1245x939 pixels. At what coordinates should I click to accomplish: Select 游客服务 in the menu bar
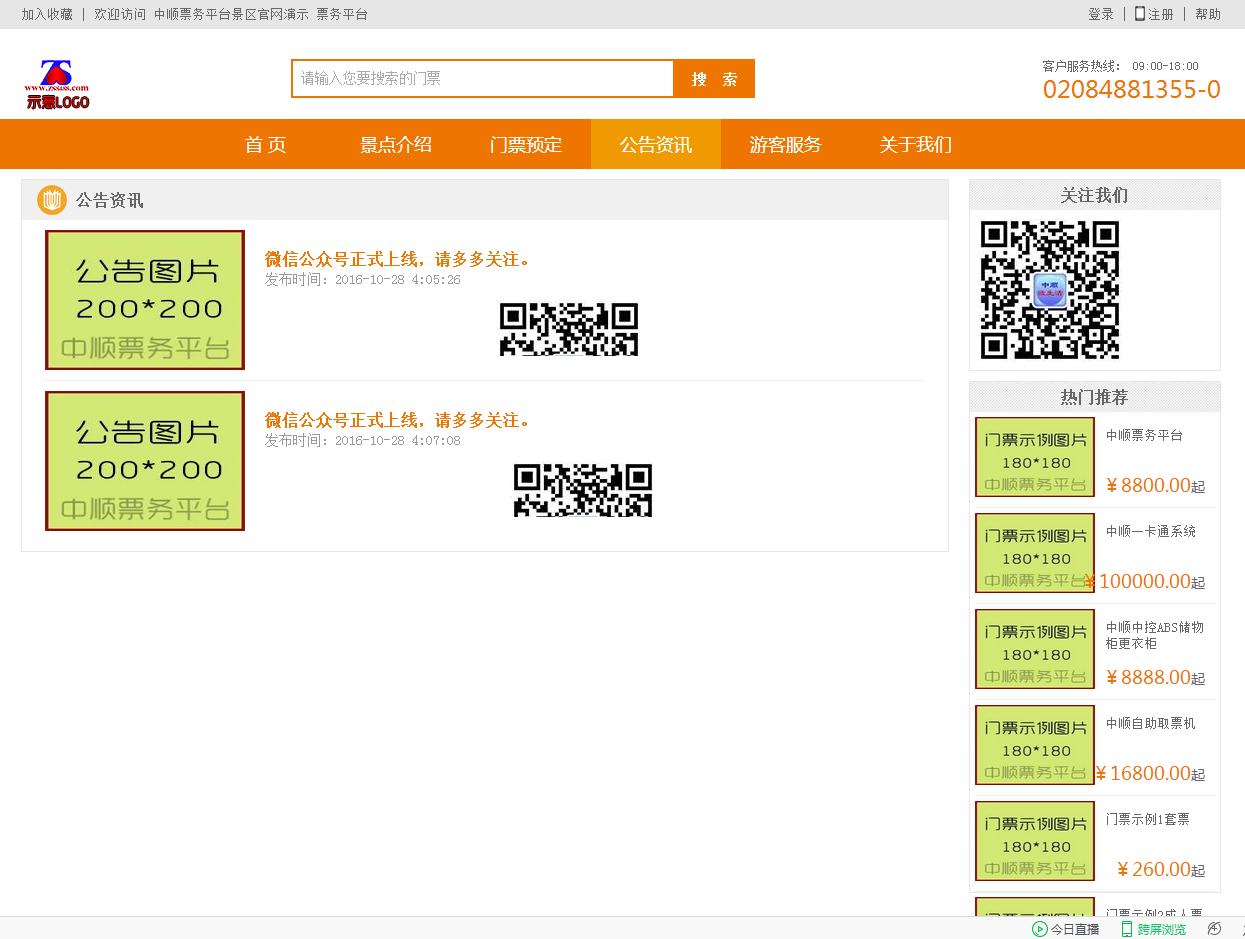(786, 144)
